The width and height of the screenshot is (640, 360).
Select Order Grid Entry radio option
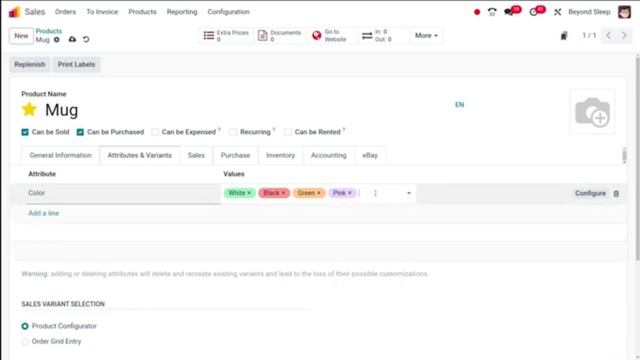pos(25,341)
